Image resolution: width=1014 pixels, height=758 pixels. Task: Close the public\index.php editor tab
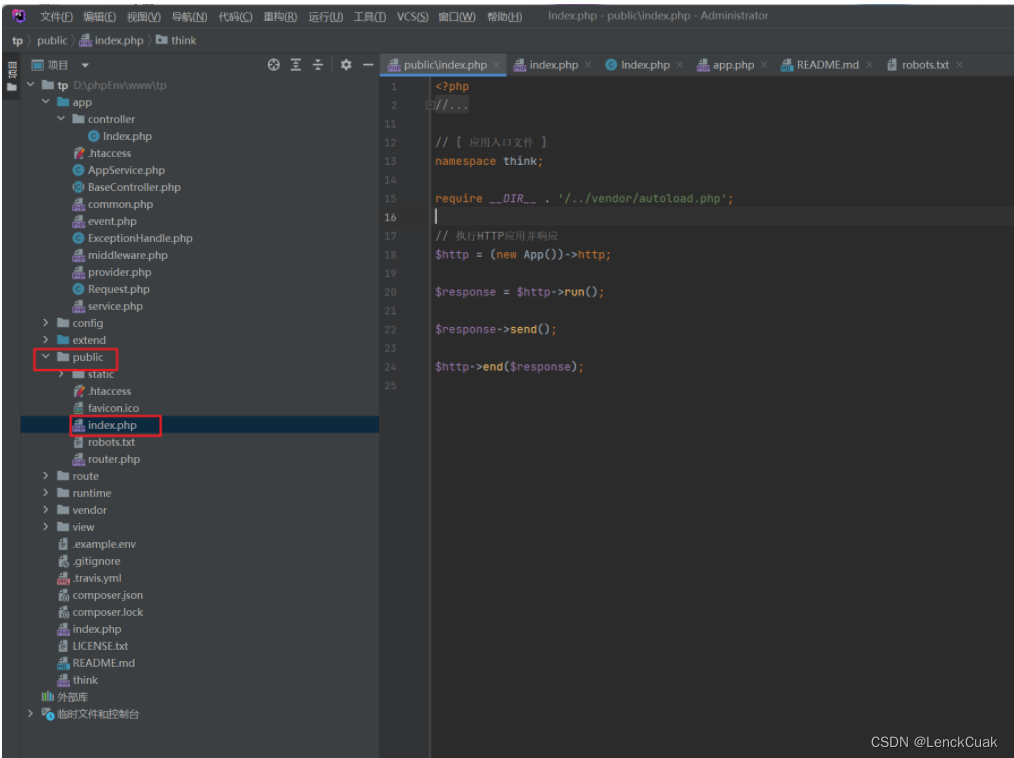click(x=496, y=65)
